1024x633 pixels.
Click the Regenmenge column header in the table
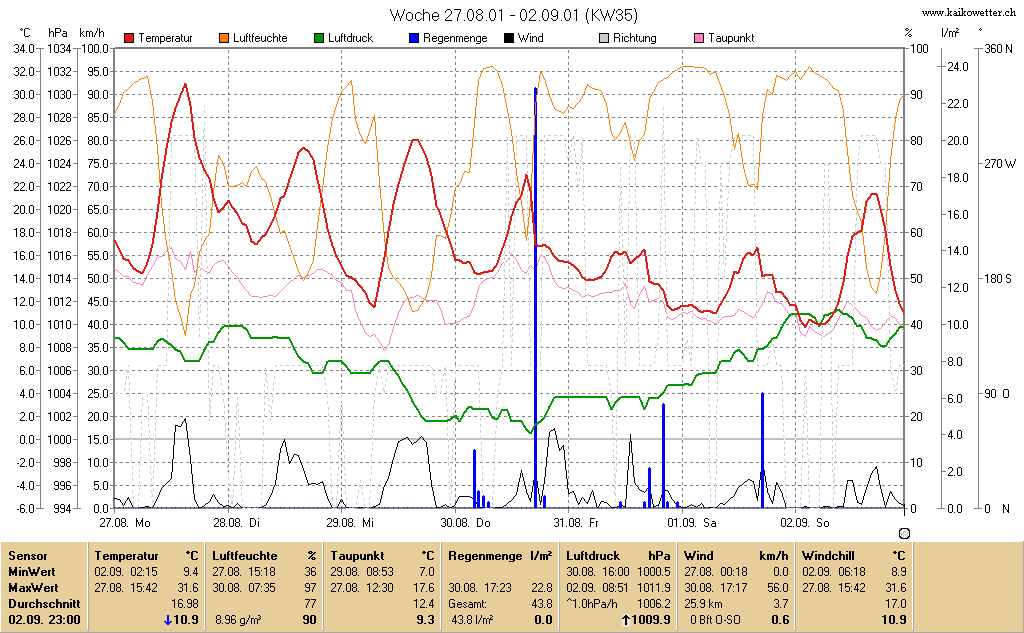pos(485,556)
